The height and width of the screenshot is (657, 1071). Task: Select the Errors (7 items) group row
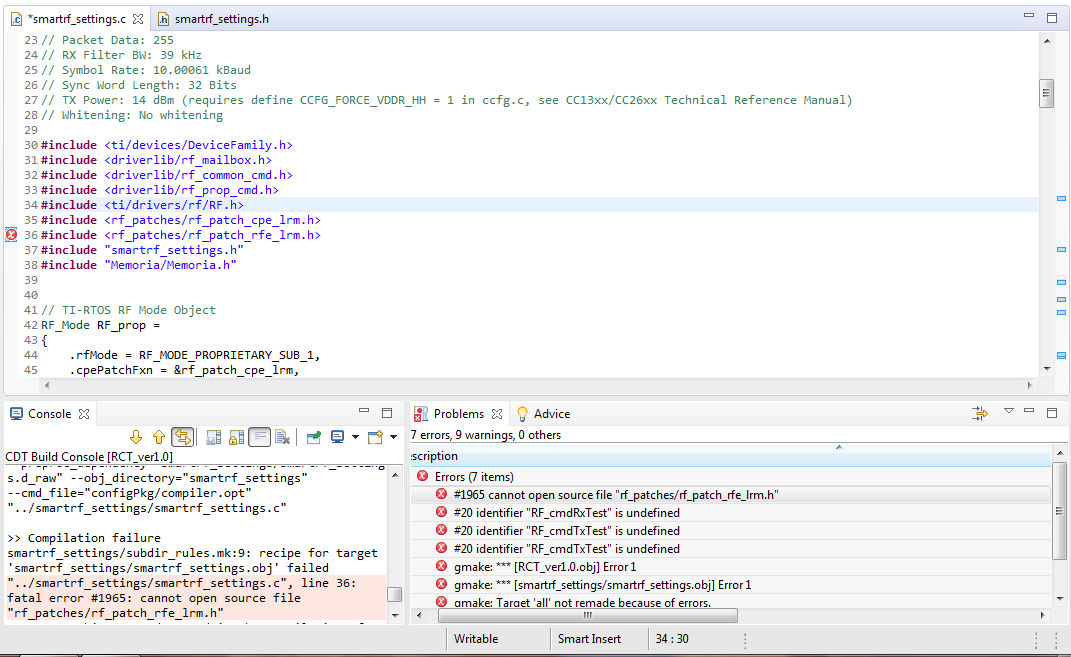[x=732, y=477]
